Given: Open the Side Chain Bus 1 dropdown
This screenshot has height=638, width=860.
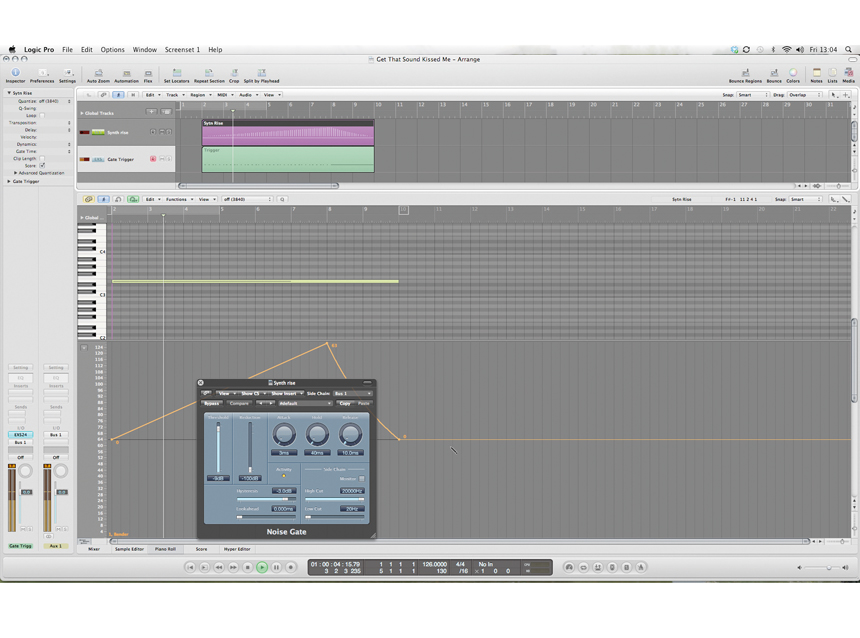Looking at the screenshot, I should (353, 393).
